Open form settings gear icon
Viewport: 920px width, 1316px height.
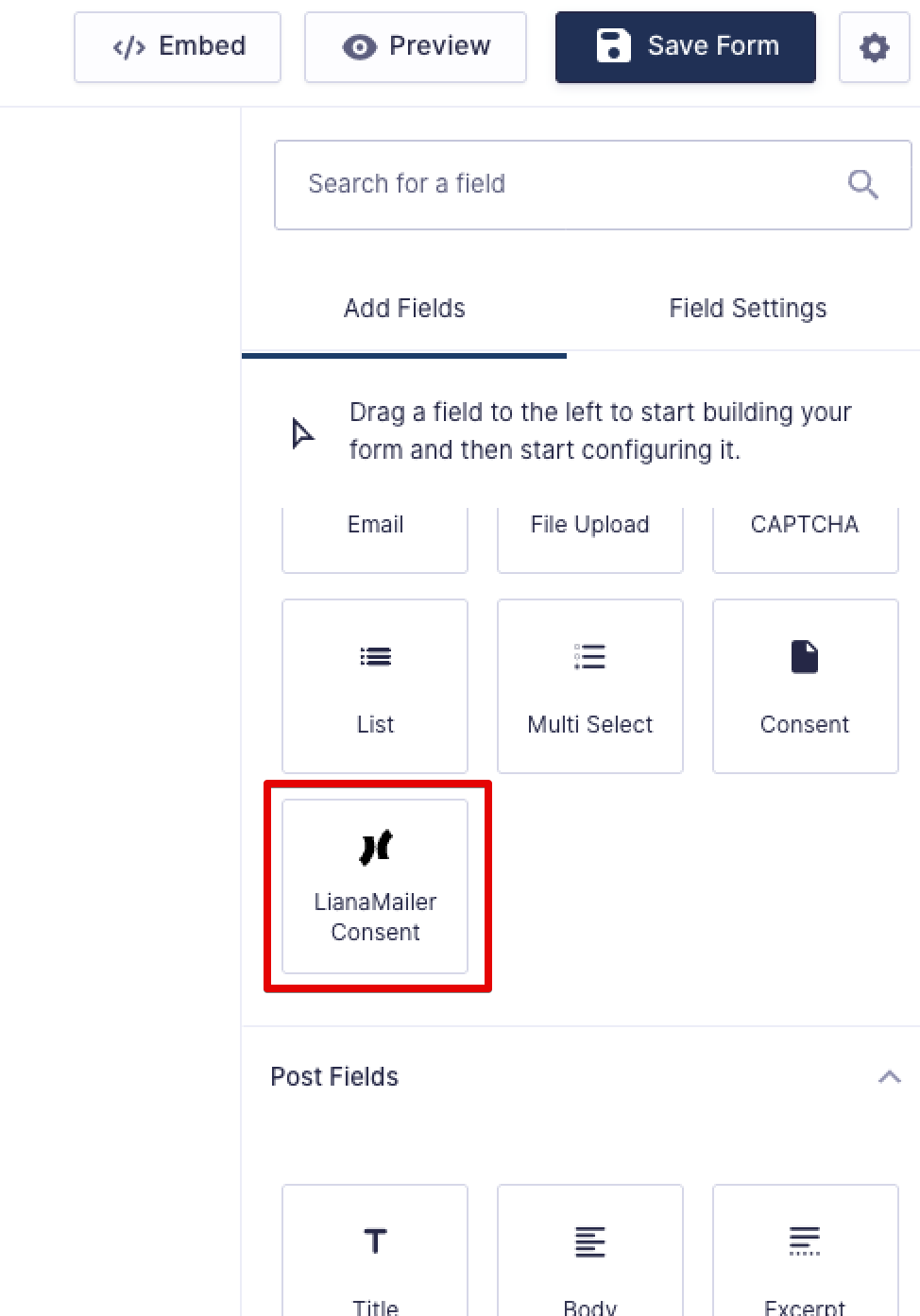(x=875, y=47)
